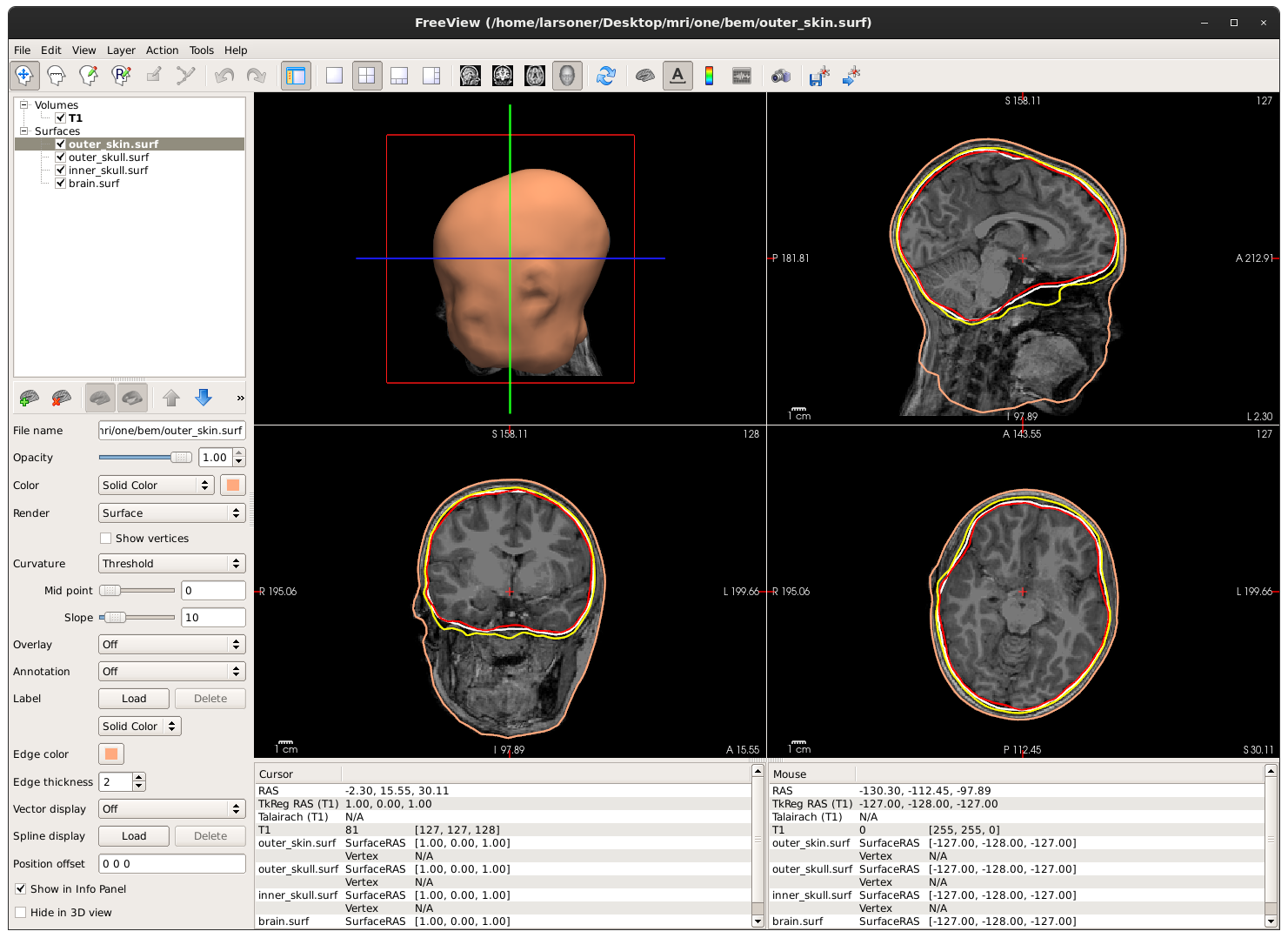
Task: Click the Load button next to Label
Action: click(134, 699)
